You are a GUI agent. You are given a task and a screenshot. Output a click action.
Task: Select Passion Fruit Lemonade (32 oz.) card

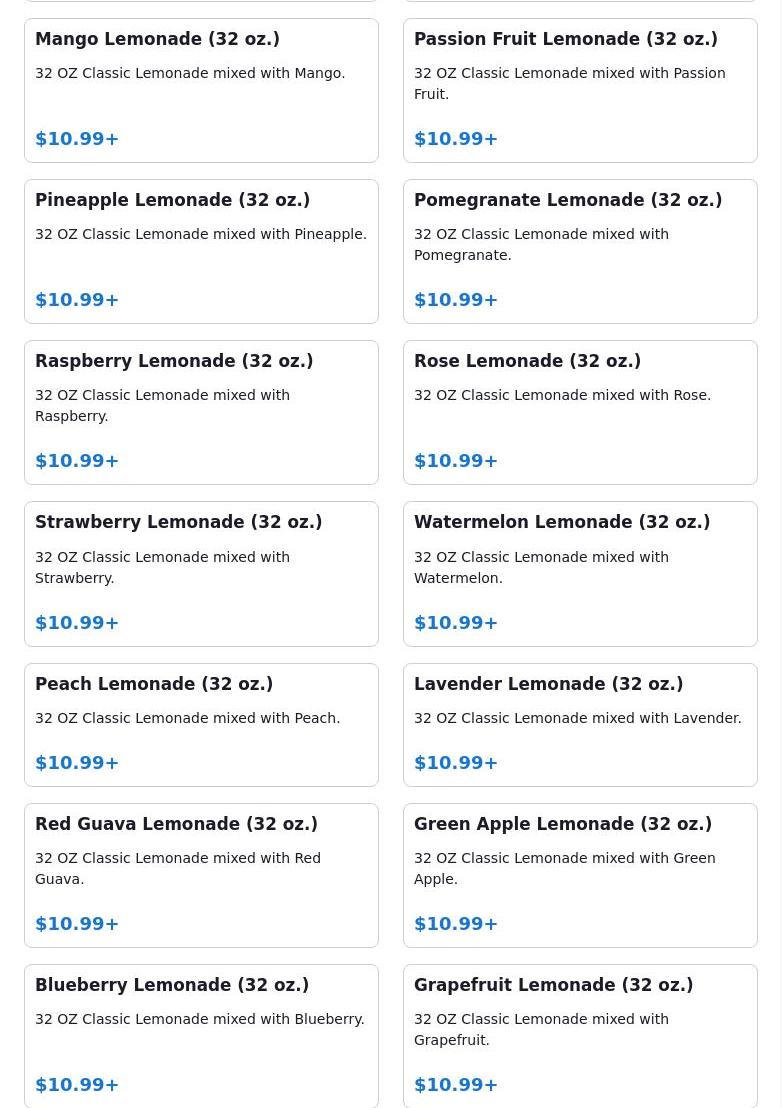tap(580, 90)
